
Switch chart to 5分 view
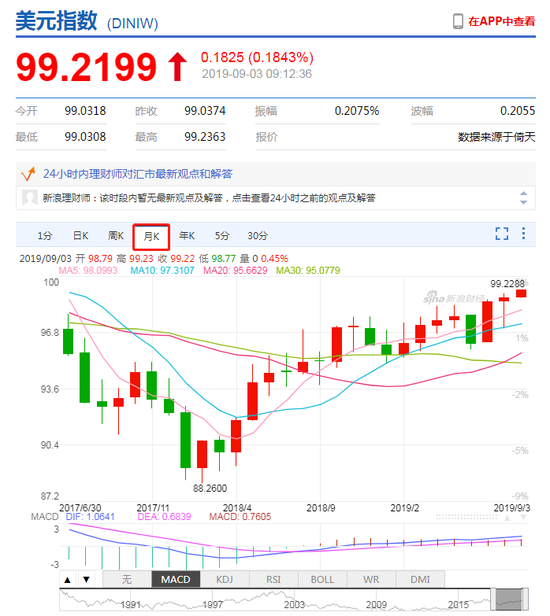coord(222,236)
